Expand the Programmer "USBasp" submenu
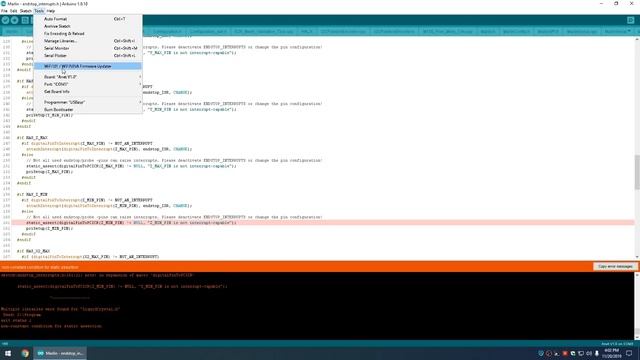Image resolution: width=640 pixels, height=360 pixels. coord(88,102)
